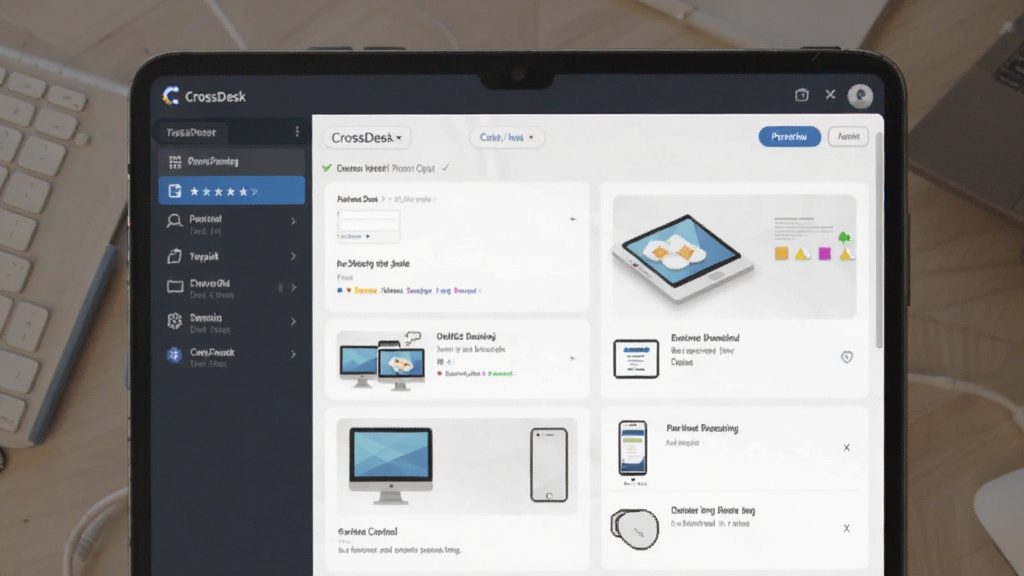Remove the round device list item
The image size is (1024, 576).
click(x=846, y=528)
